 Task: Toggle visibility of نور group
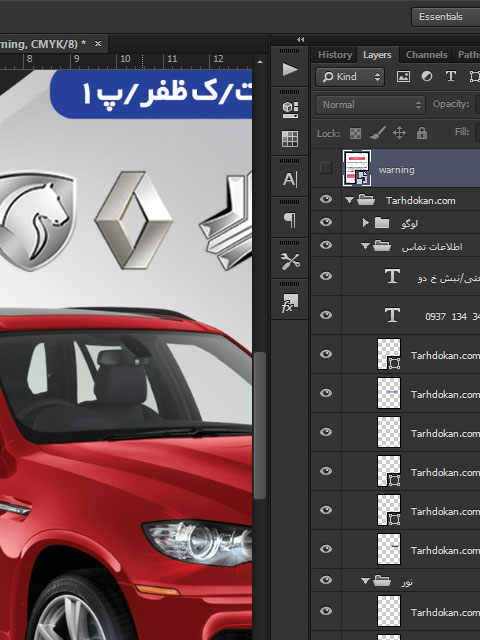click(x=326, y=580)
